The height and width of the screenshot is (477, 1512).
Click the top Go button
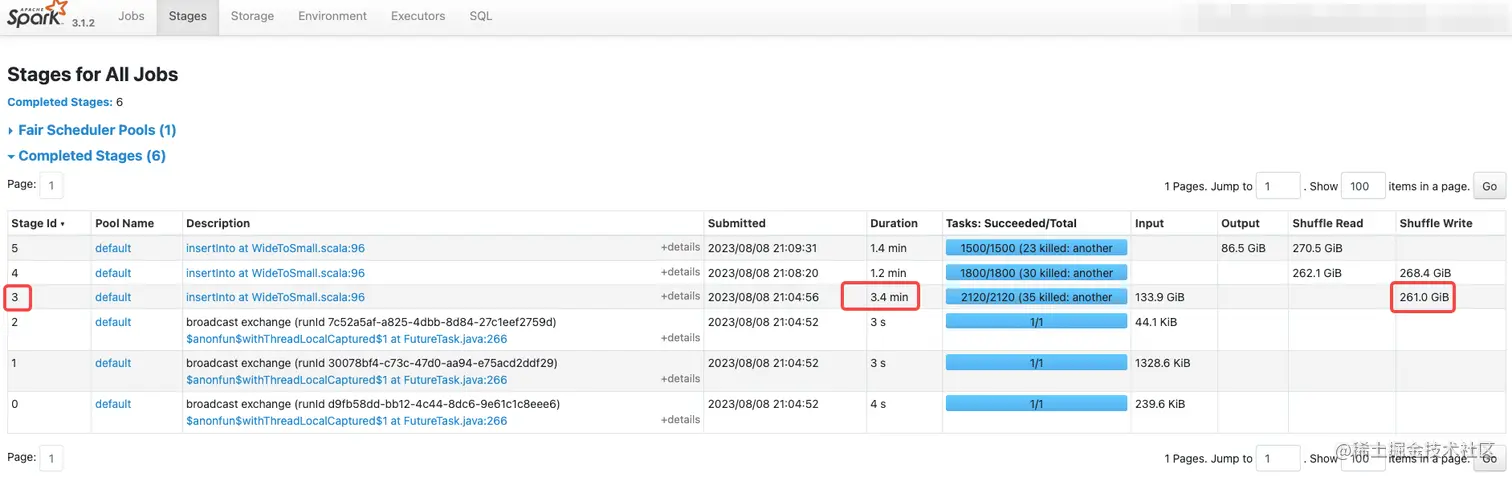(1489, 186)
